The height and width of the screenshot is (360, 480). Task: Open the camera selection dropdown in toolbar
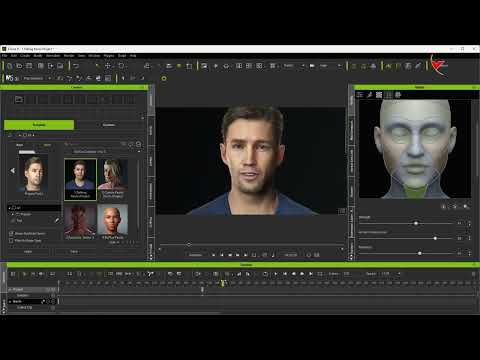pyautogui.click(x=330, y=66)
